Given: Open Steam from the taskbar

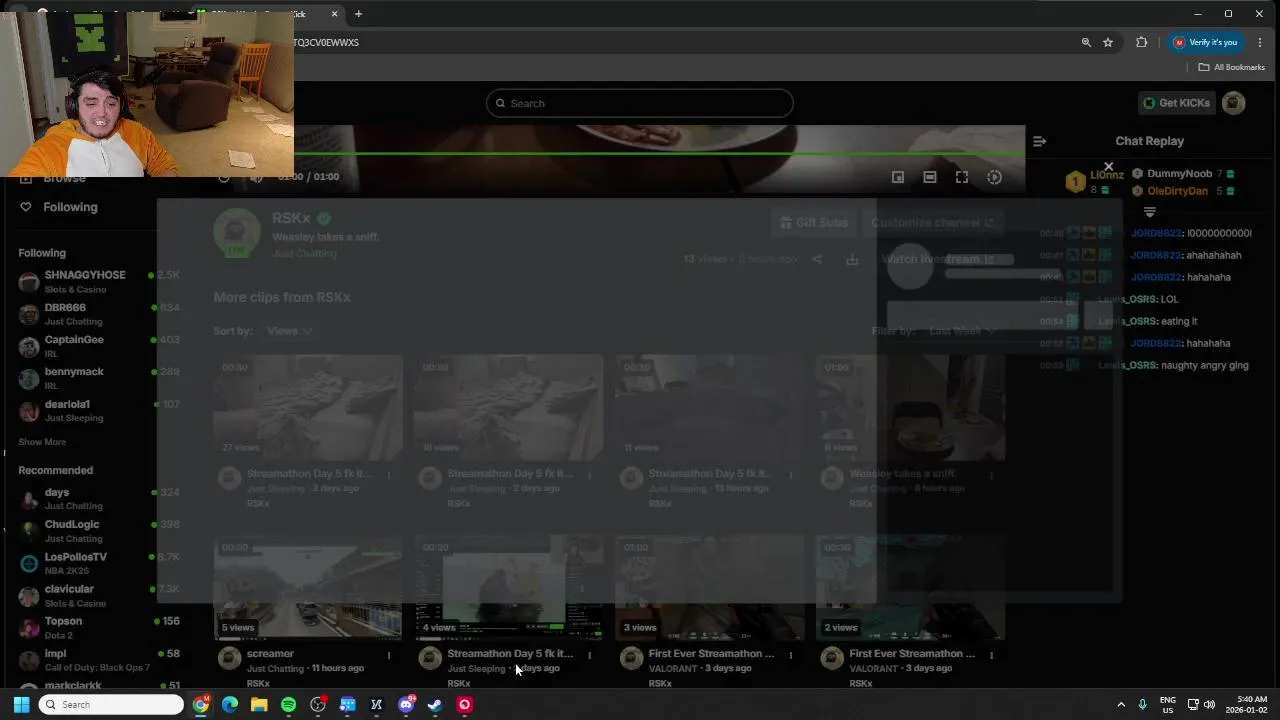Looking at the screenshot, I should pyautogui.click(x=435, y=705).
